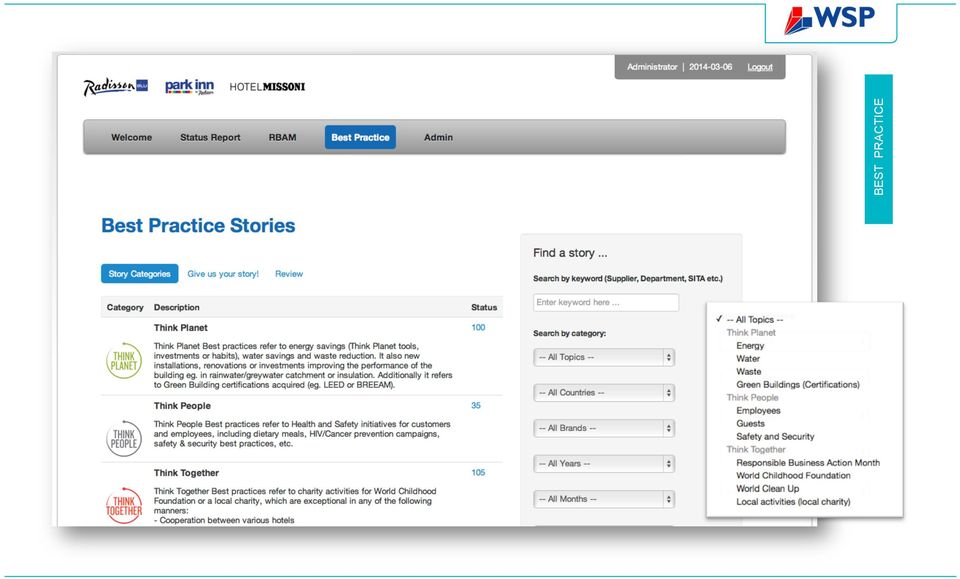Switch to the RBAM tab
This screenshot has height=579, width=960.
click(x=282, y=137)
